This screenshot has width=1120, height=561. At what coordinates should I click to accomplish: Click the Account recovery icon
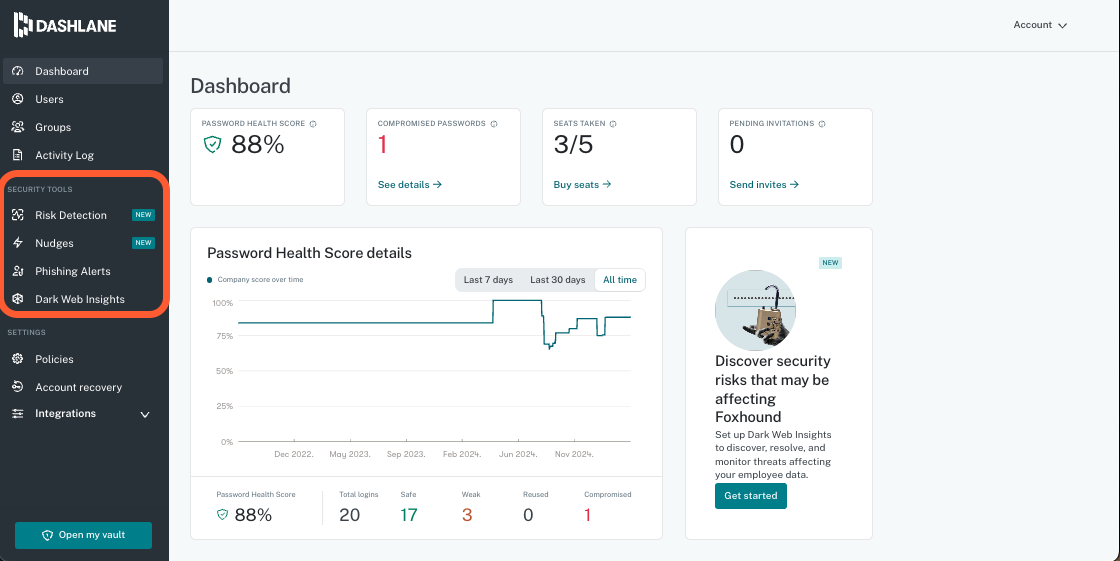coord(19,387)
